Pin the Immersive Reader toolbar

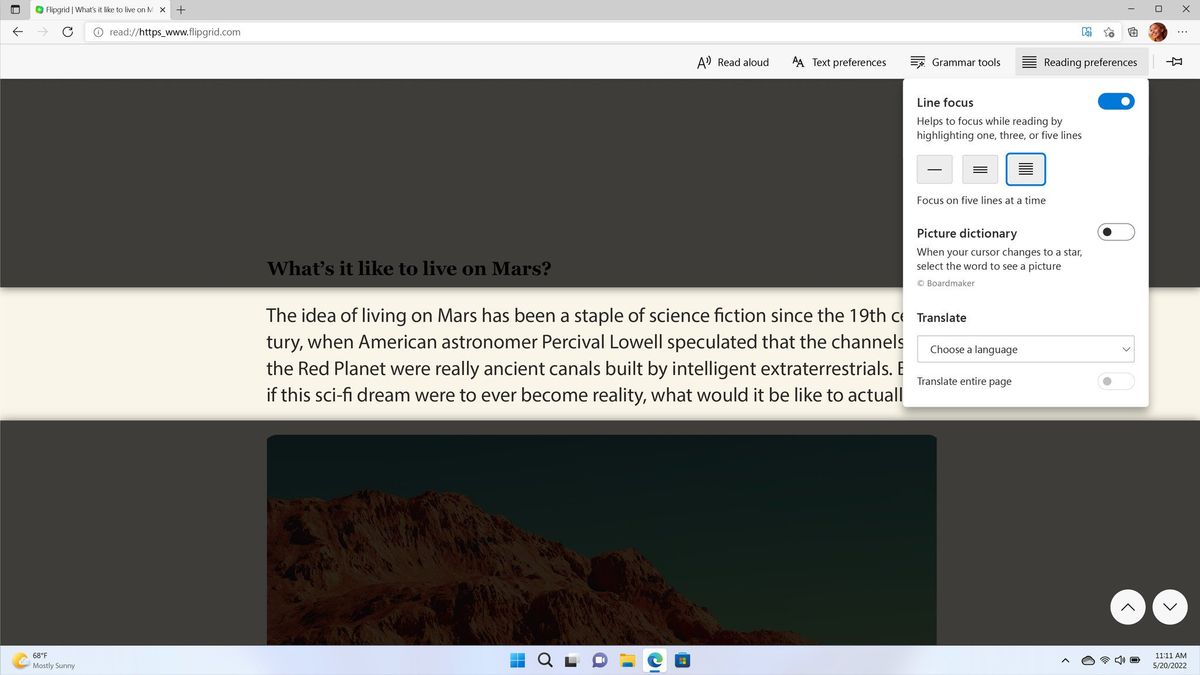[x=1174, y=61]
